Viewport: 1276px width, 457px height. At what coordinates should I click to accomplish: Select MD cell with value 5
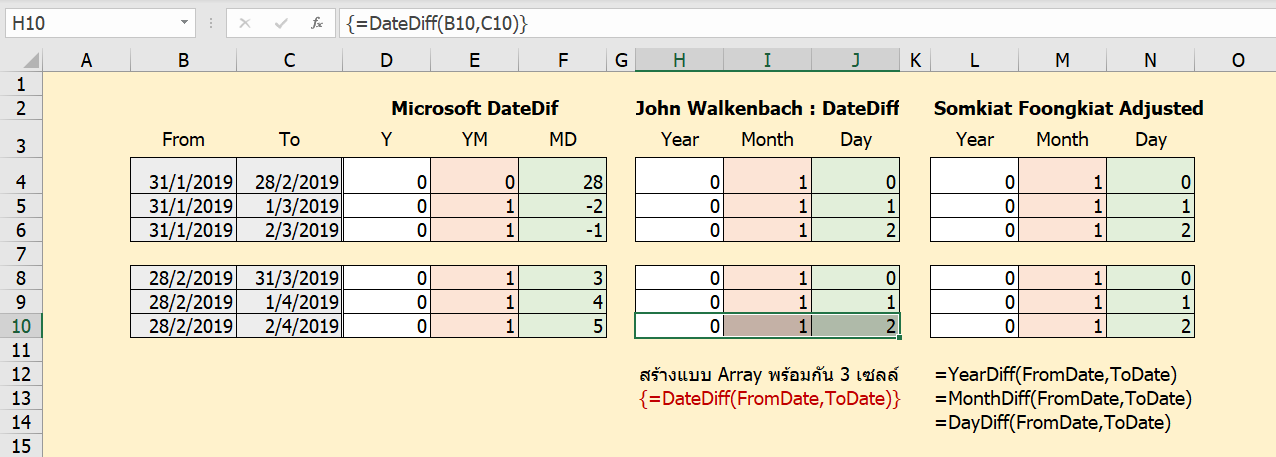coord(562,325)
